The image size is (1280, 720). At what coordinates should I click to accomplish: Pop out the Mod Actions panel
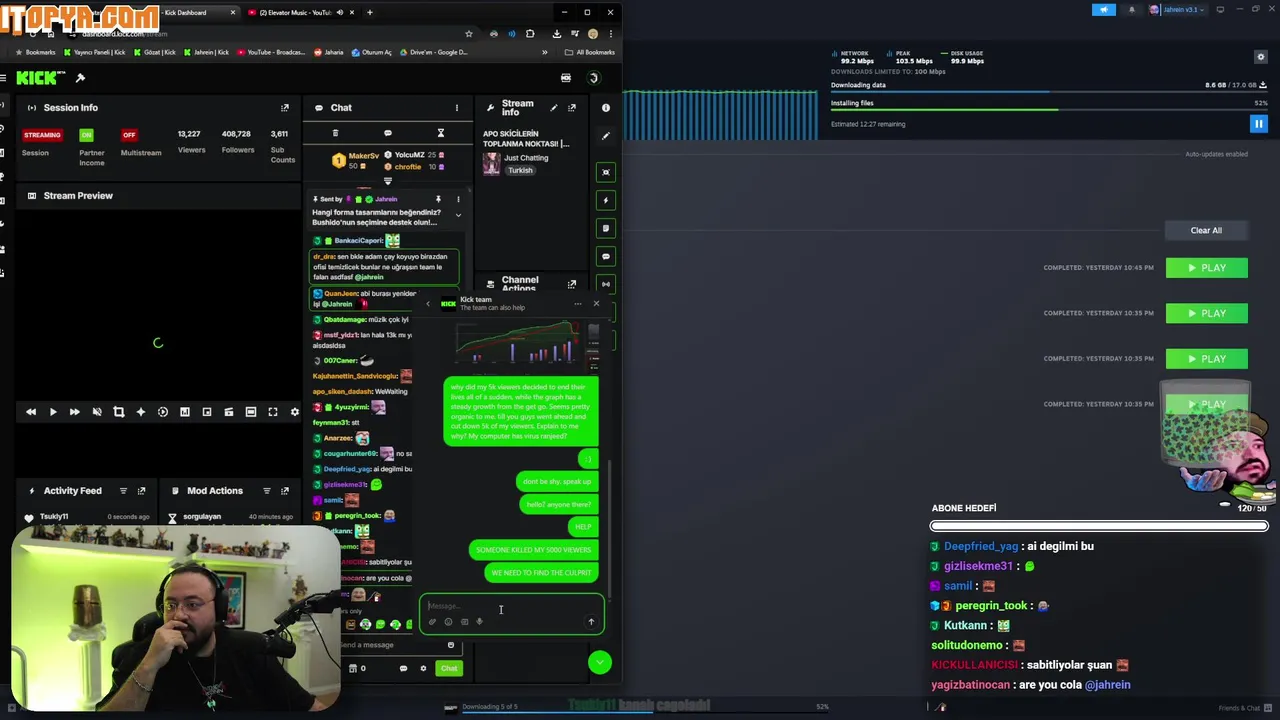coord(285,491)
